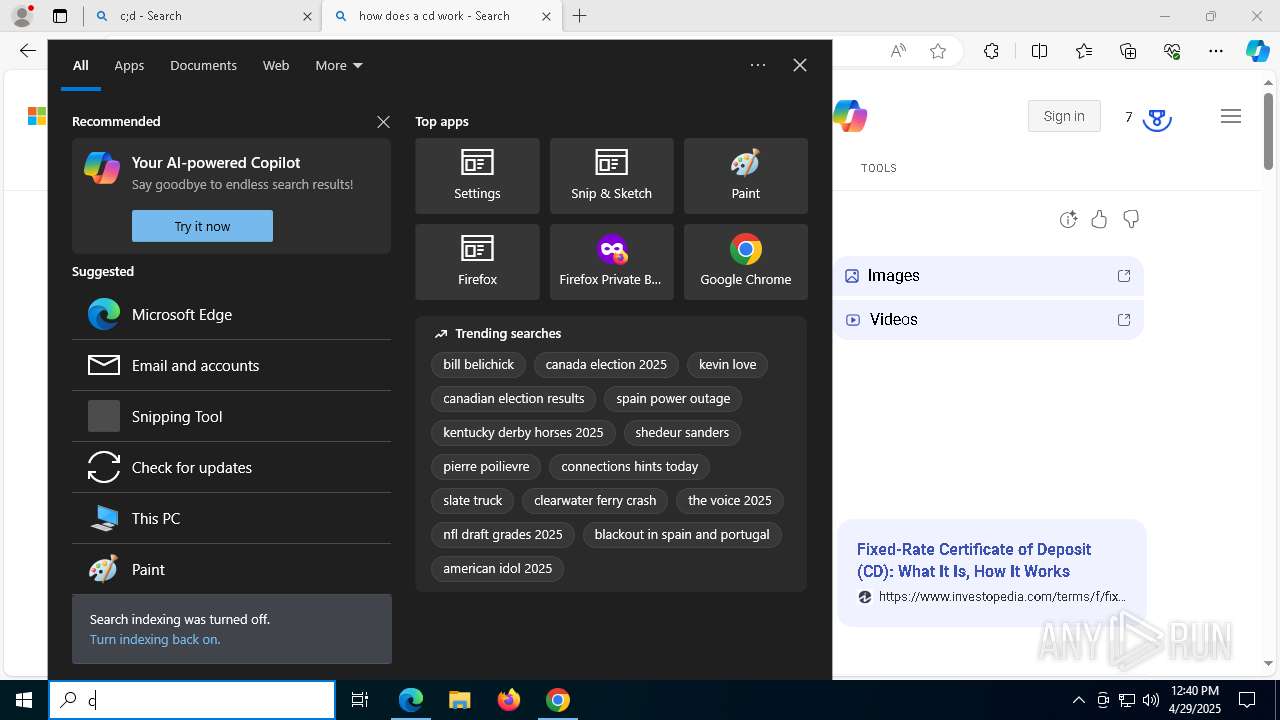The image size is (1280, 720).
Task: Open Snipping Tool suggestion
Action: (231, 416)
